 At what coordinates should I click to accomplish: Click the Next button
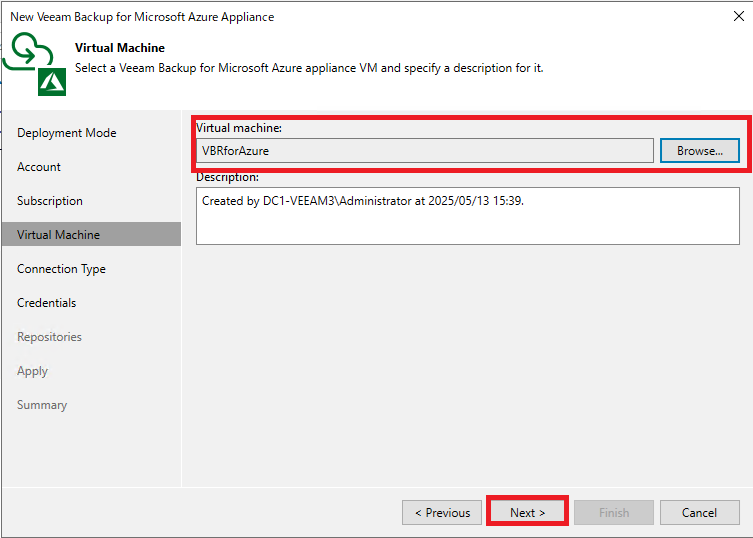point(527,513)
